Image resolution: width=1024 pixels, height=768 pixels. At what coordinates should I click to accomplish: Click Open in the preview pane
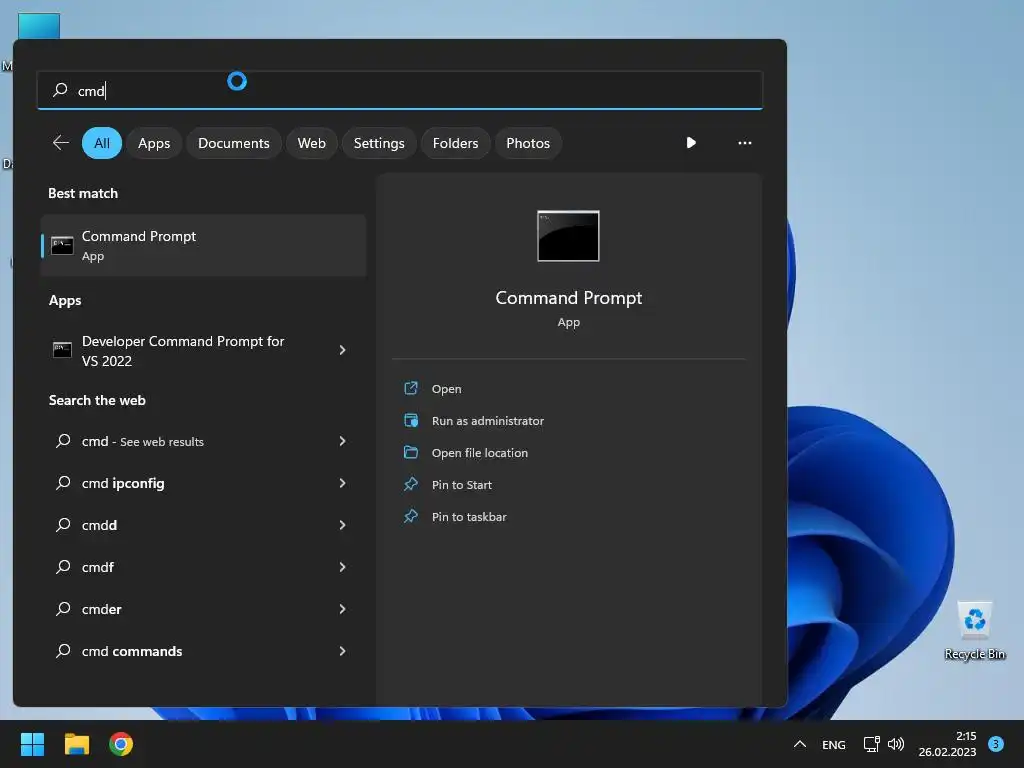(x=447, y=389)
